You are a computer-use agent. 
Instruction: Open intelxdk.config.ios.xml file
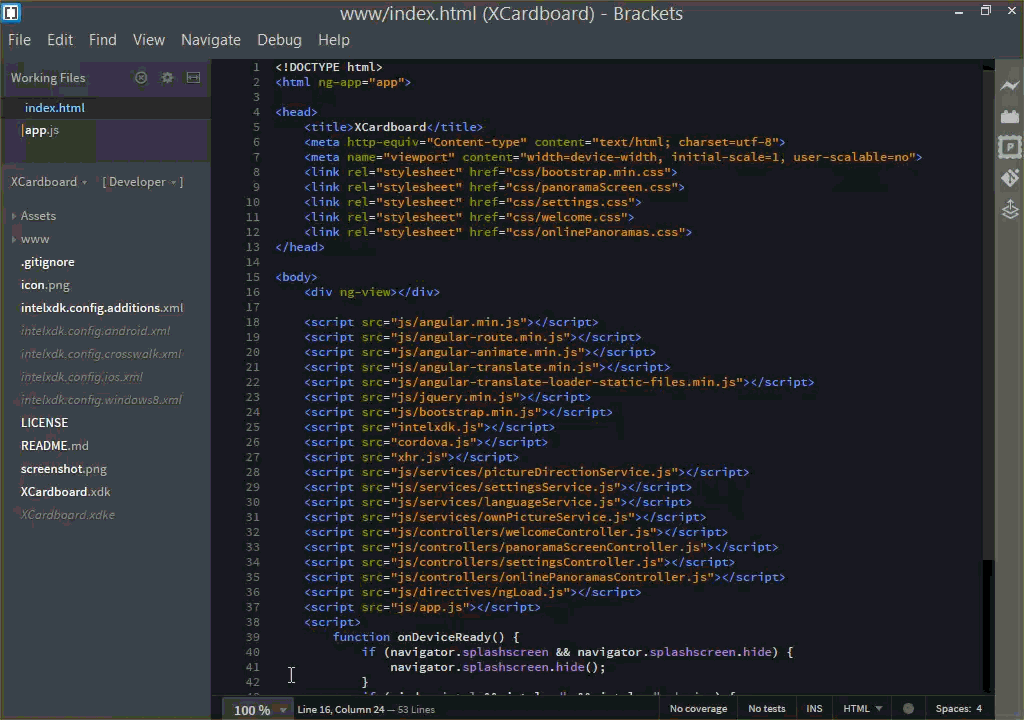82,377
